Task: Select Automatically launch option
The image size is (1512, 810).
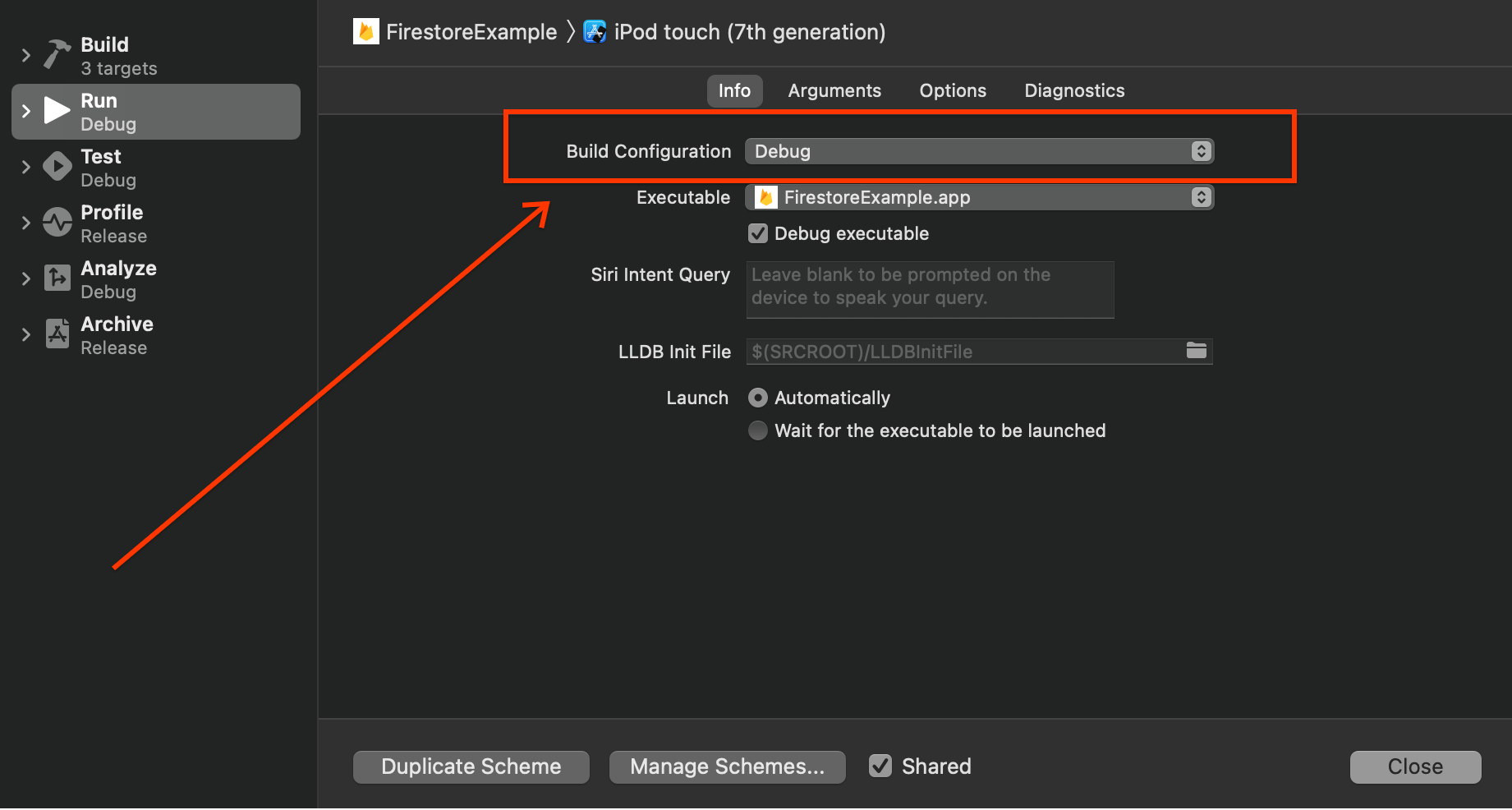Action: (757, 397)
